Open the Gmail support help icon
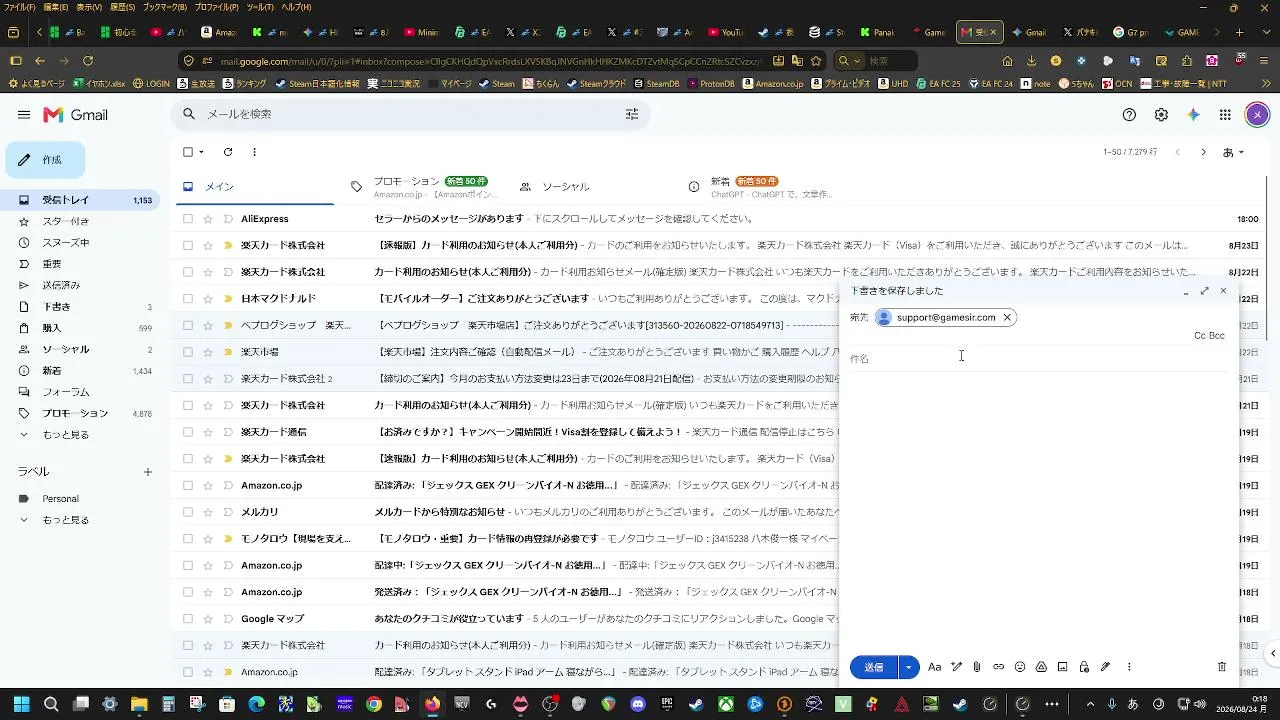This screenshot has width=1280, height=720. pos(1129,115)
